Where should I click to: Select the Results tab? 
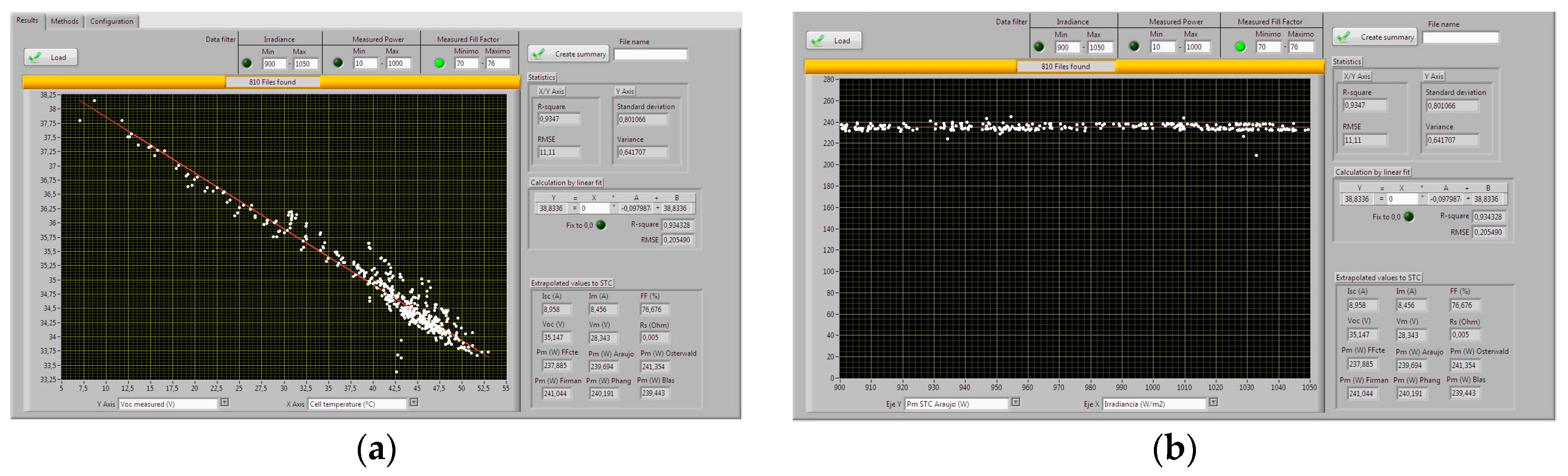coord(27,20)
